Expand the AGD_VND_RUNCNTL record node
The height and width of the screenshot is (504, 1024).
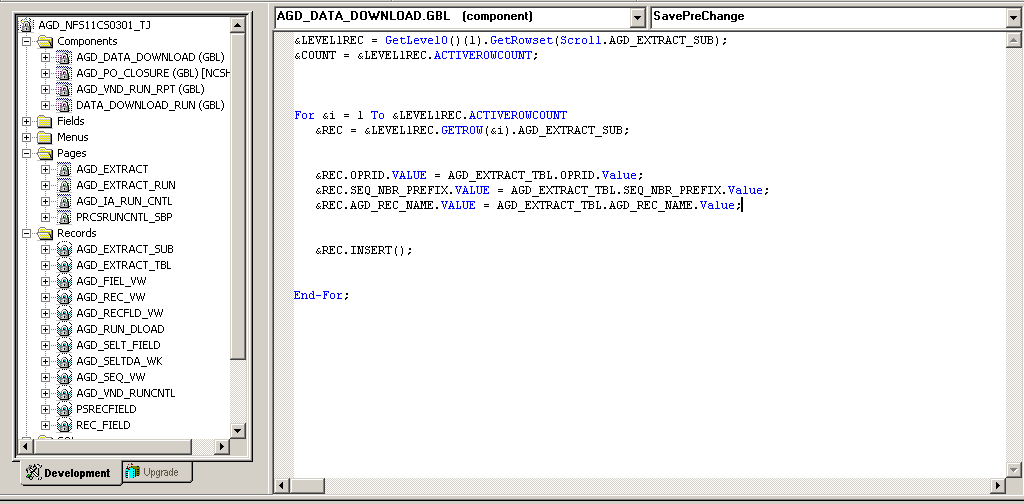[x=45, y=393]
